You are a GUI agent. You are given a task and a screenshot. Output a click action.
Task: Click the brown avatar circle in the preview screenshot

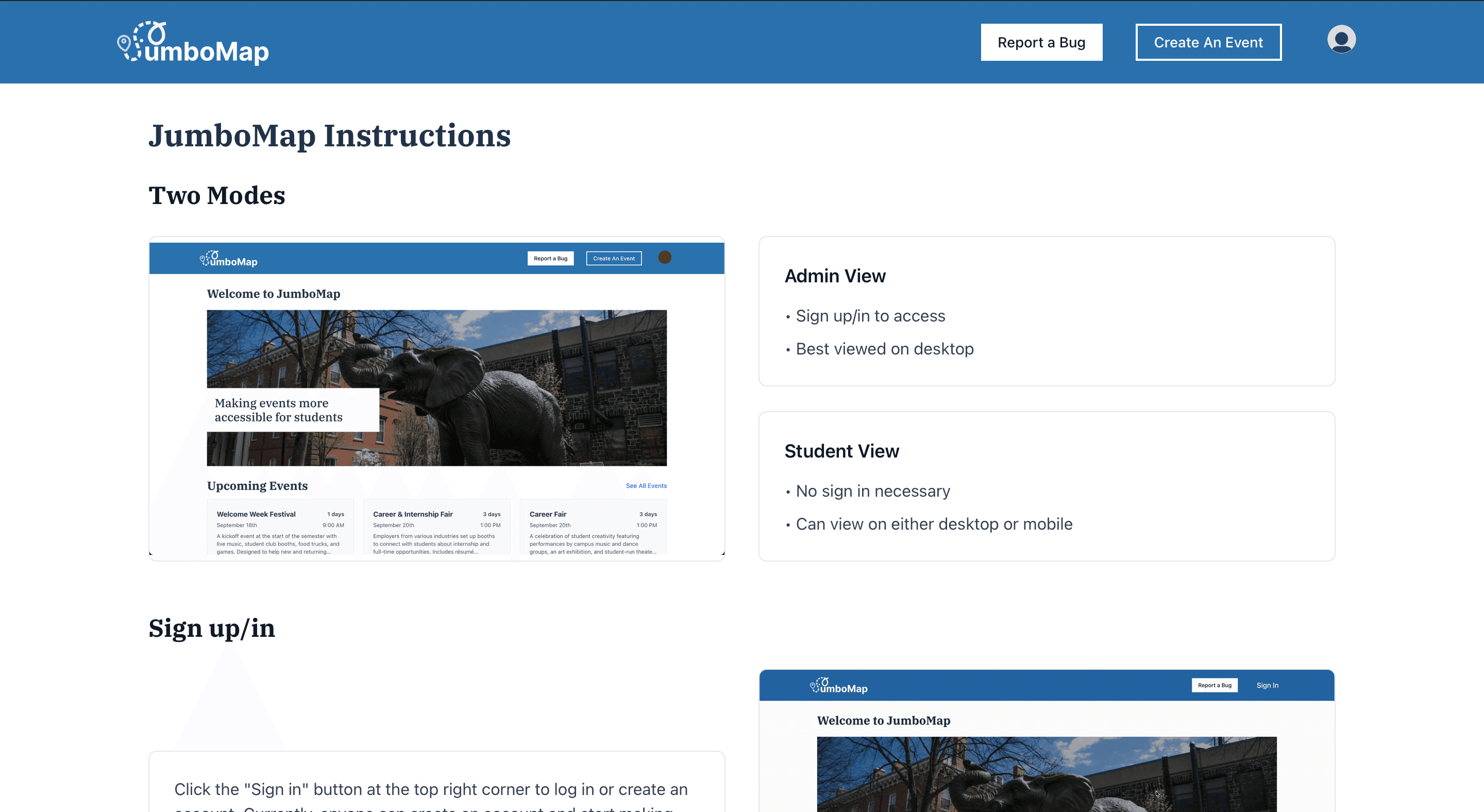coord(665,258)
